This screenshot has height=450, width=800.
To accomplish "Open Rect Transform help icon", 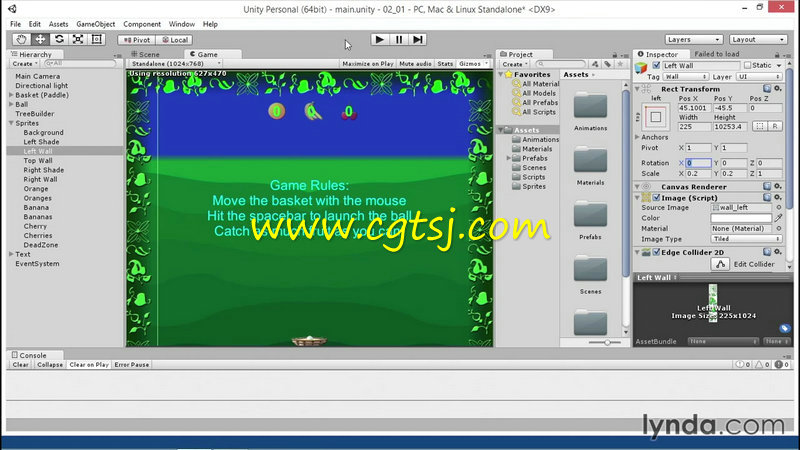I will click(767, 89).
